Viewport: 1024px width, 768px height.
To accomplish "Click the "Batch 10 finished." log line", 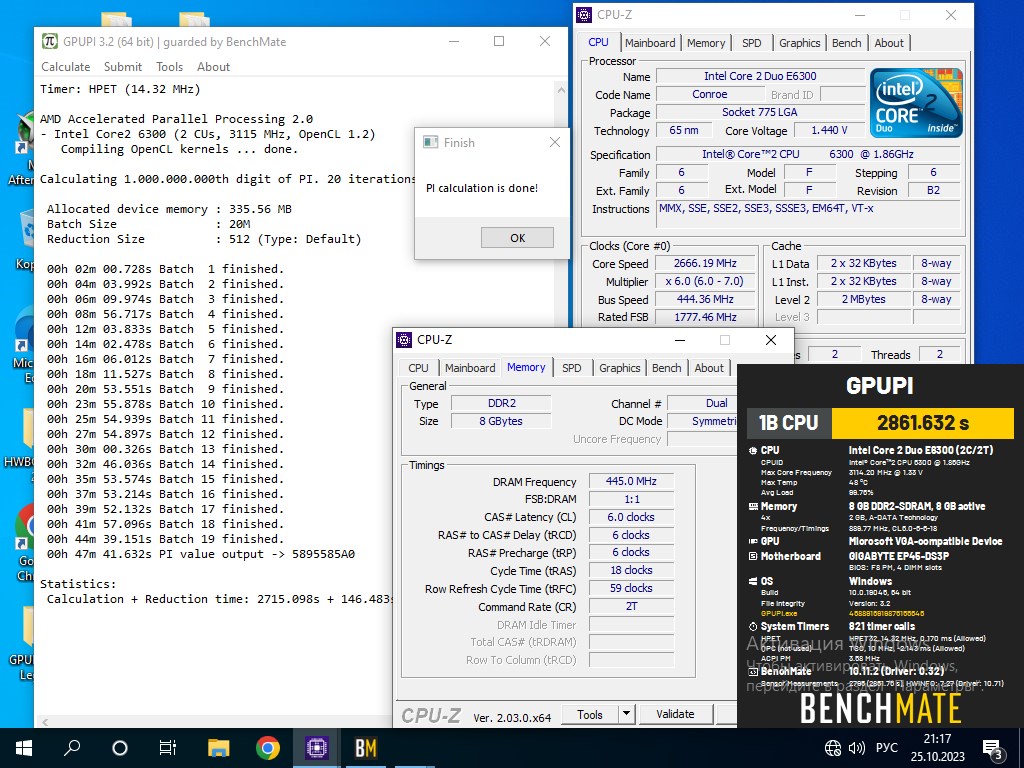I will click(x=165, y=404).
